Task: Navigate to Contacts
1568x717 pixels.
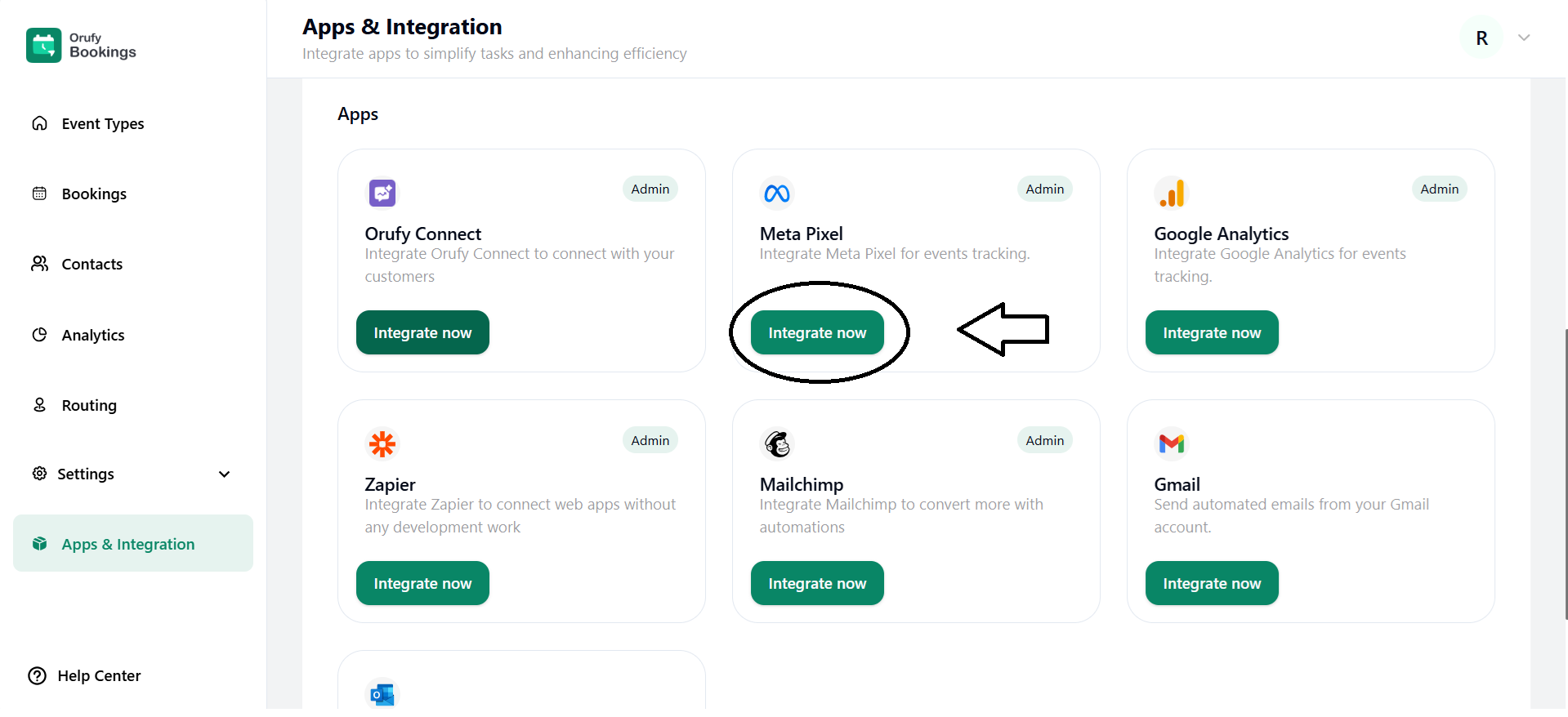Action: pos(92,265)
